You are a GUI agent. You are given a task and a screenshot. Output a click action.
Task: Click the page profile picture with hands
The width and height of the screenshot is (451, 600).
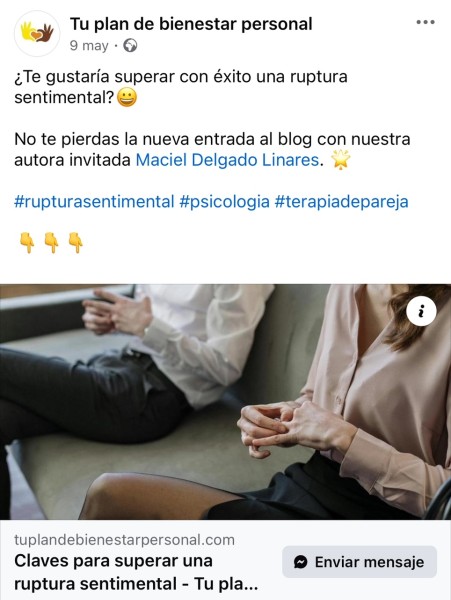(x=37, y=34)
